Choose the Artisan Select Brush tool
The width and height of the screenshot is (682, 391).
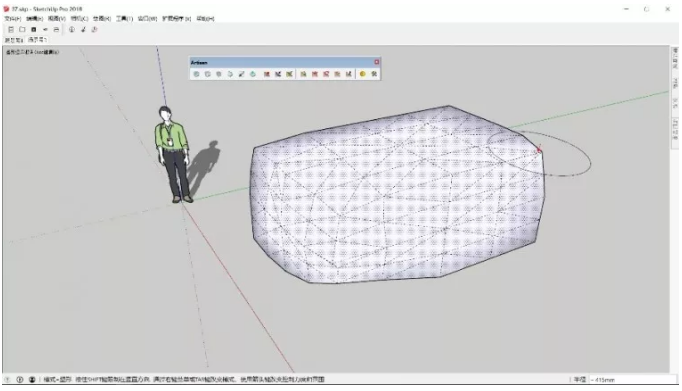click(x=278, y=74)
